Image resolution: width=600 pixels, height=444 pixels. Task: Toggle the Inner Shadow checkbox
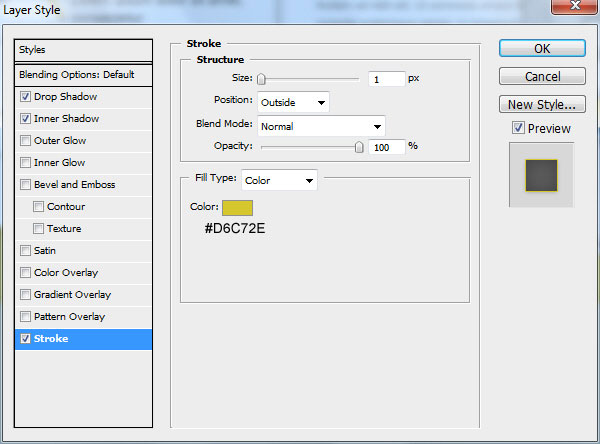click(x=25, y=119)
